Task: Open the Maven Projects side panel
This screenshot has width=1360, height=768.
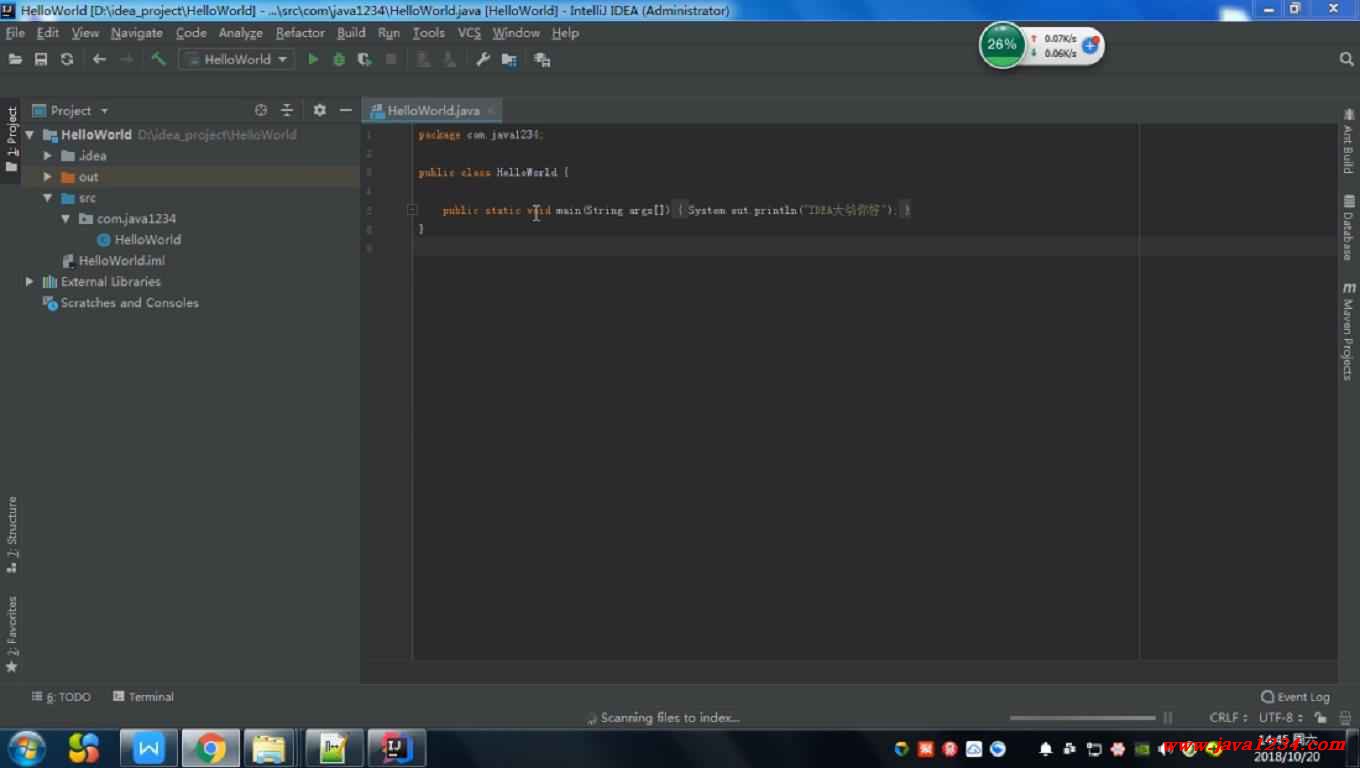Action: [1348, 331]
